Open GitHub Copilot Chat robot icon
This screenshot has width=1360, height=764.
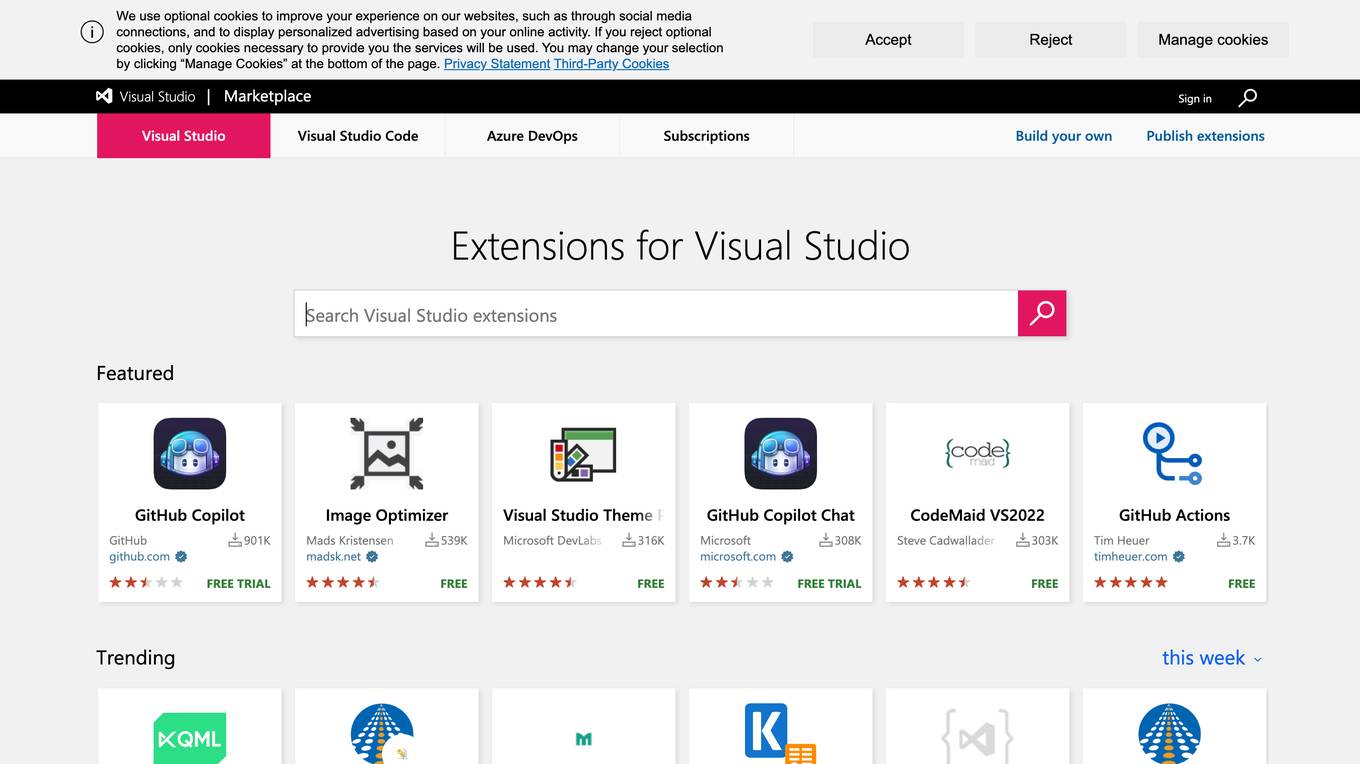coord(781,453)
